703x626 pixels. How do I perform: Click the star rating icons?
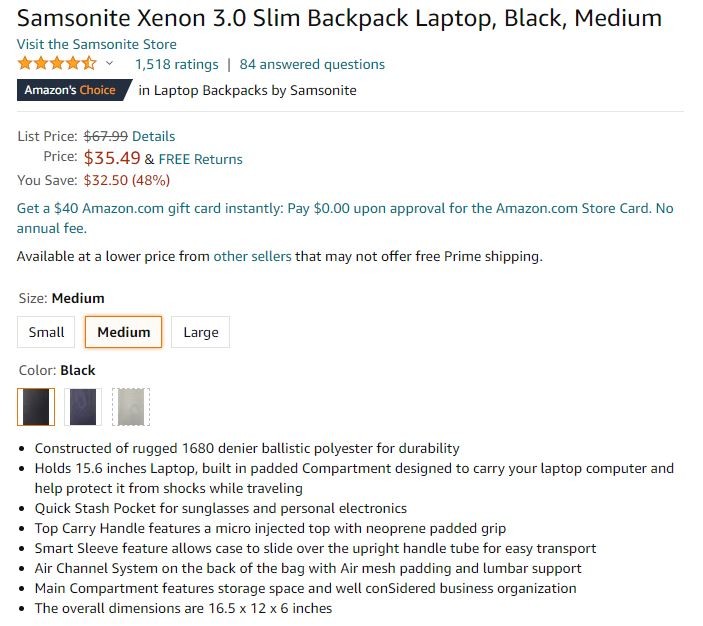57,63
